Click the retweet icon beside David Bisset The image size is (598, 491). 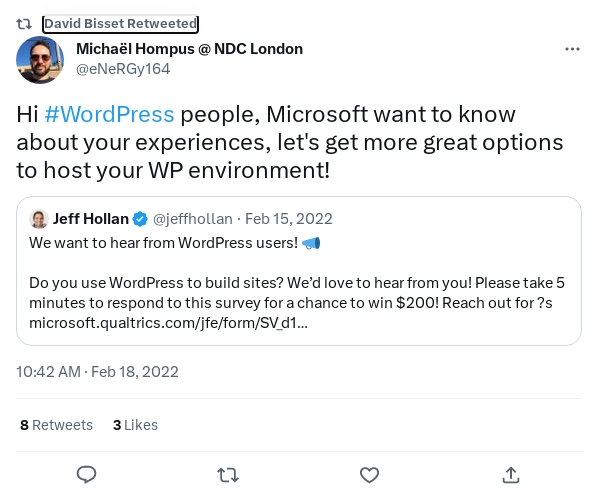tap(24, 24)
